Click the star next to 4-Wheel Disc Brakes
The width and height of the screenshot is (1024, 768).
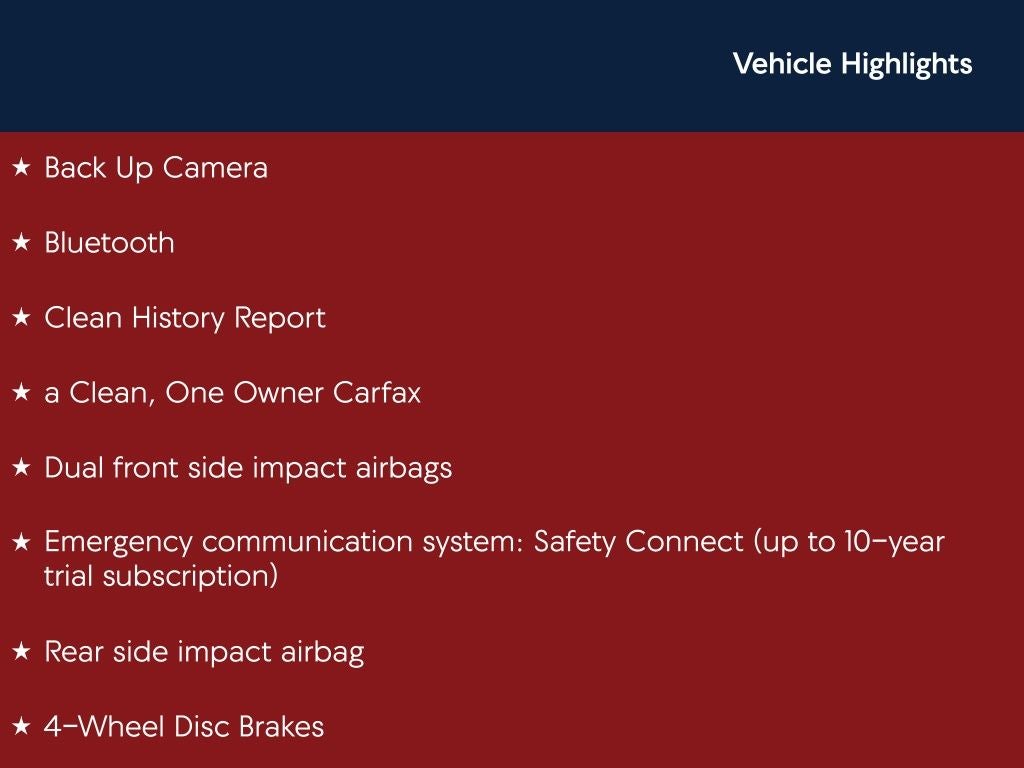(x=21, y=727)
